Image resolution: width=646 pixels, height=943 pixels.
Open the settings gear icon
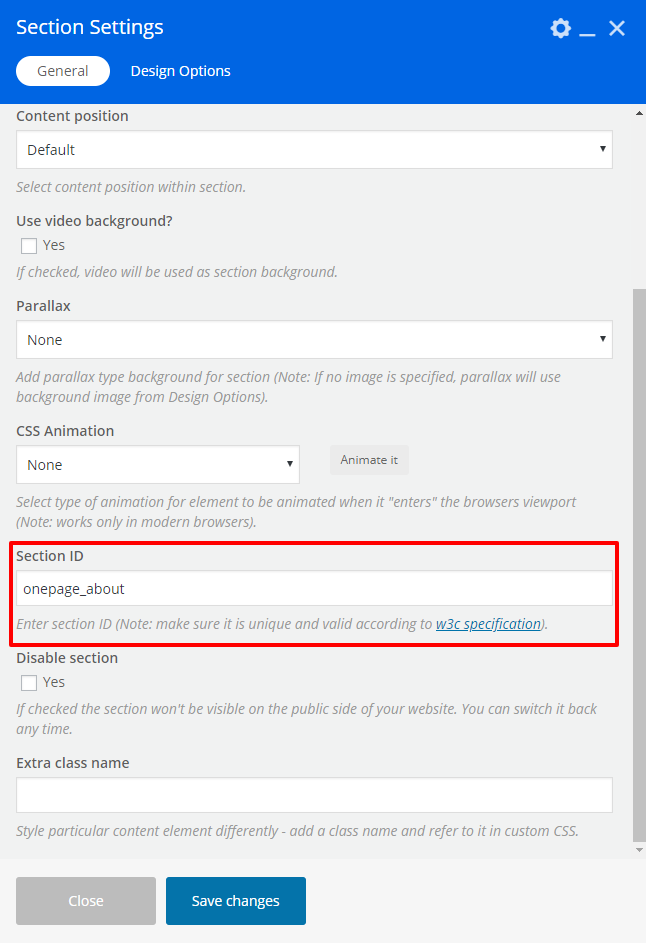[561, 28]
